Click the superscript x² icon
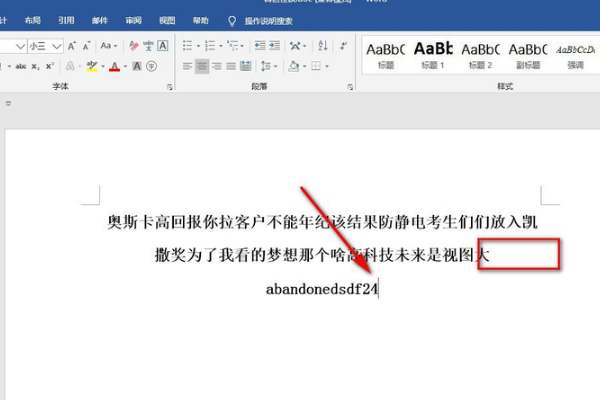Image resolution: width=600 pixels, height=400 pixels. point(50,66)
